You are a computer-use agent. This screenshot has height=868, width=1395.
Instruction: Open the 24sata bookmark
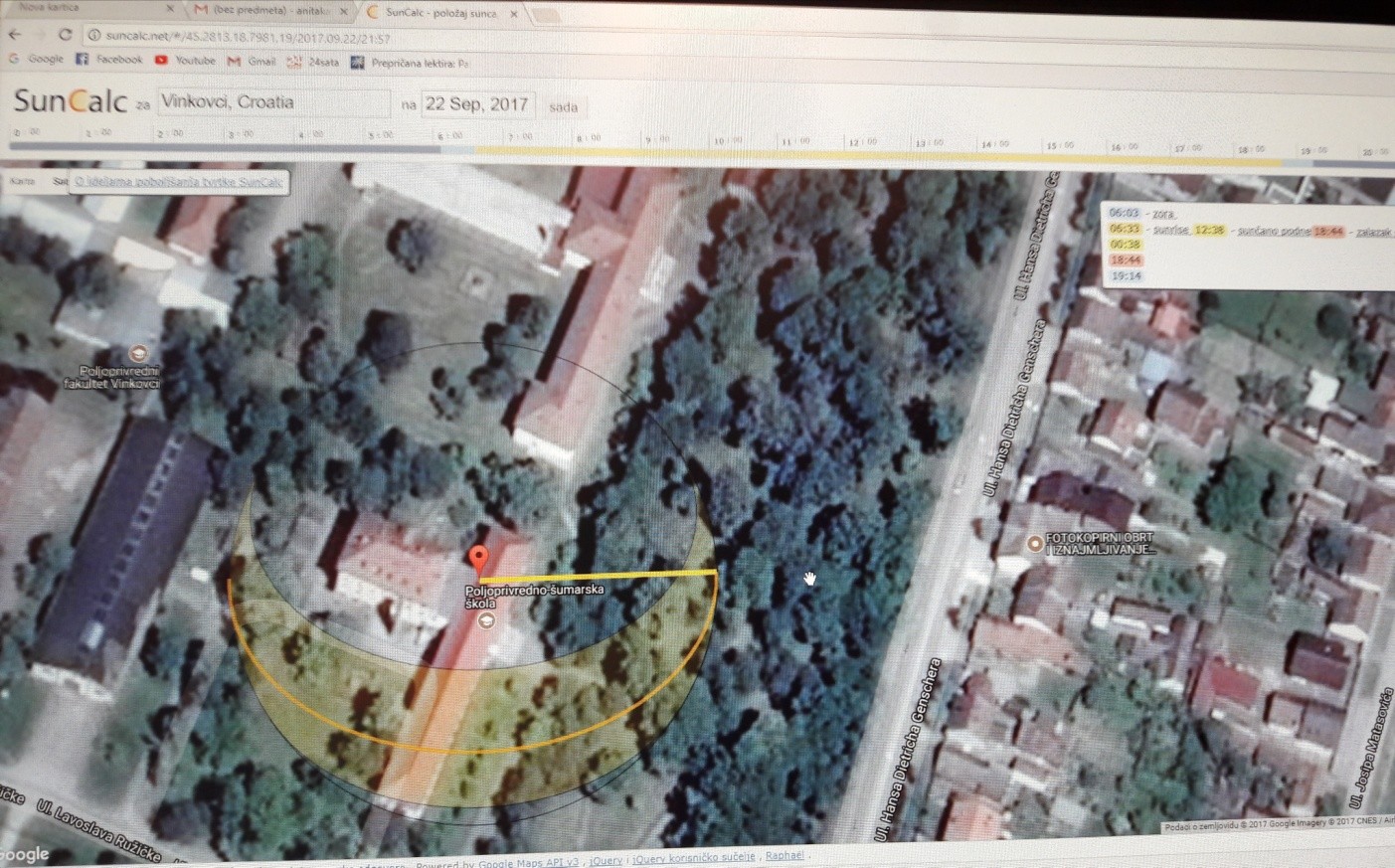pos(313,63)
